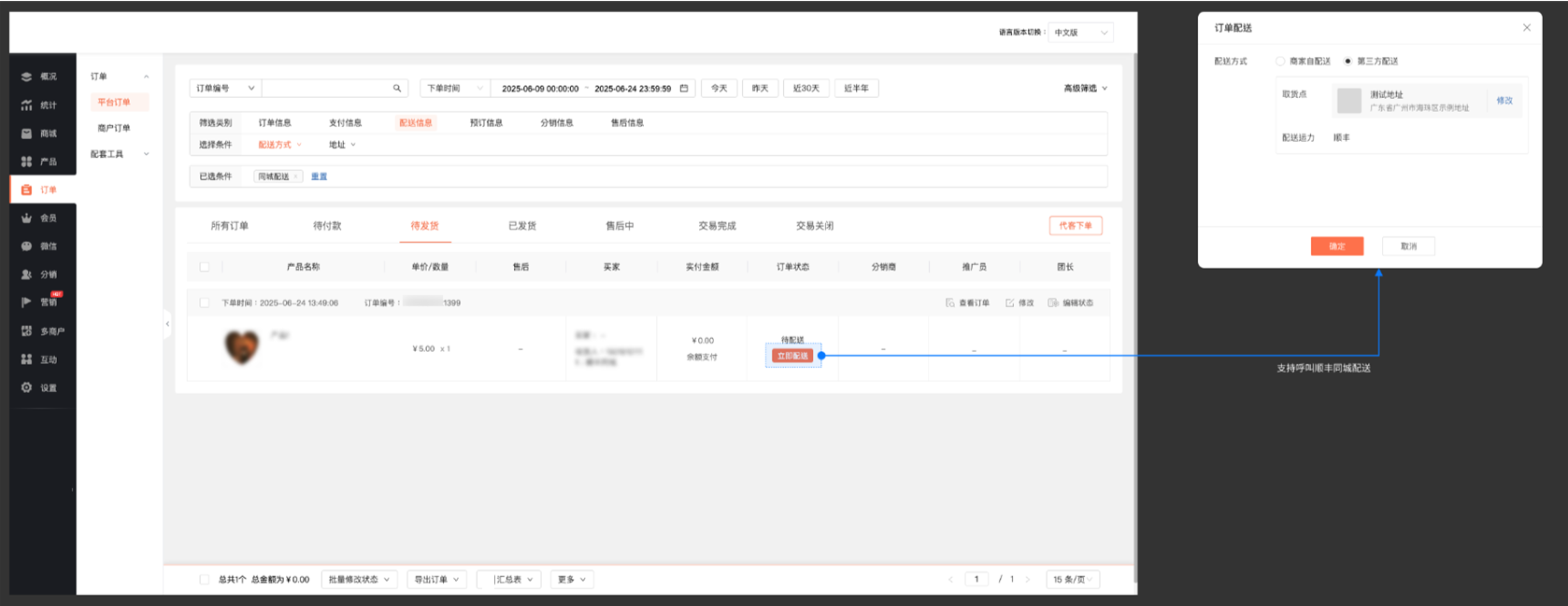Click 查看订单 view order icon

click(950, 303)
